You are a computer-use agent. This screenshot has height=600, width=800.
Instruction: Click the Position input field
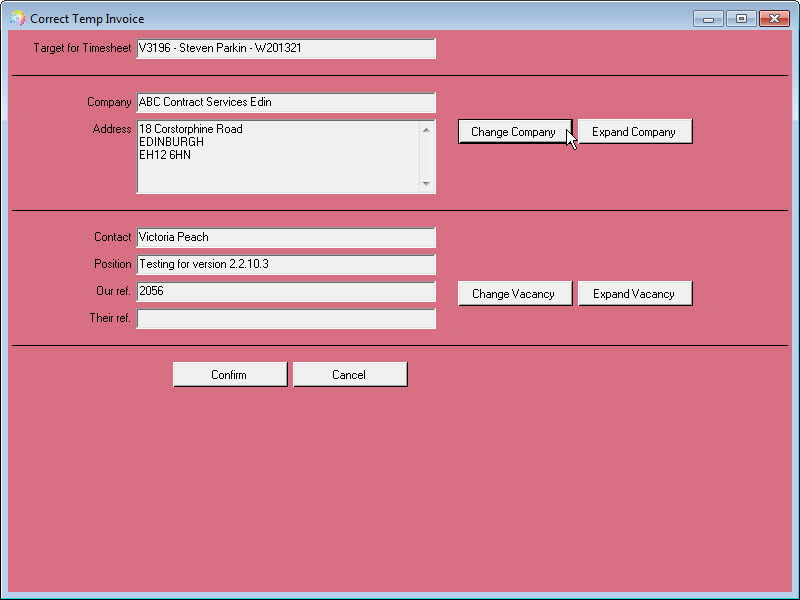click(286, 264)
